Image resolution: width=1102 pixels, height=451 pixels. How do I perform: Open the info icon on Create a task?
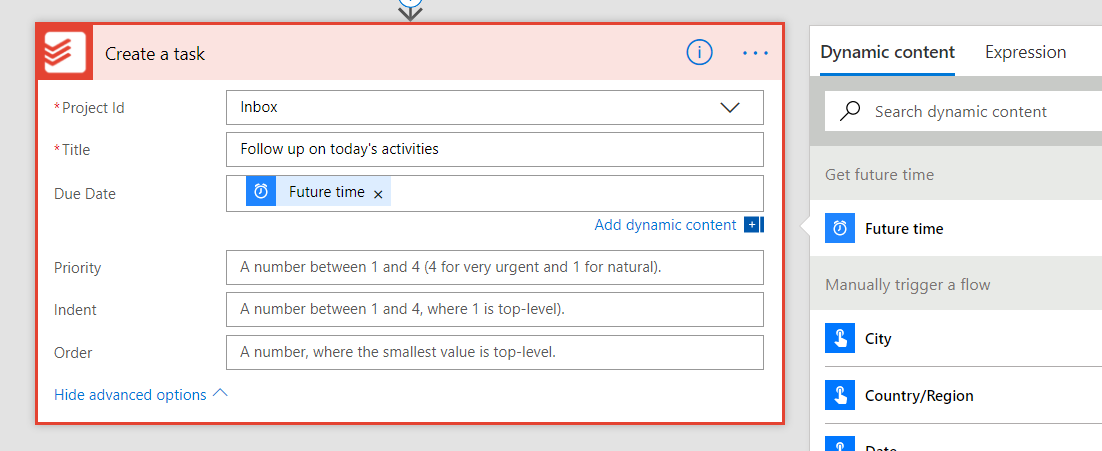click(699, 53)
